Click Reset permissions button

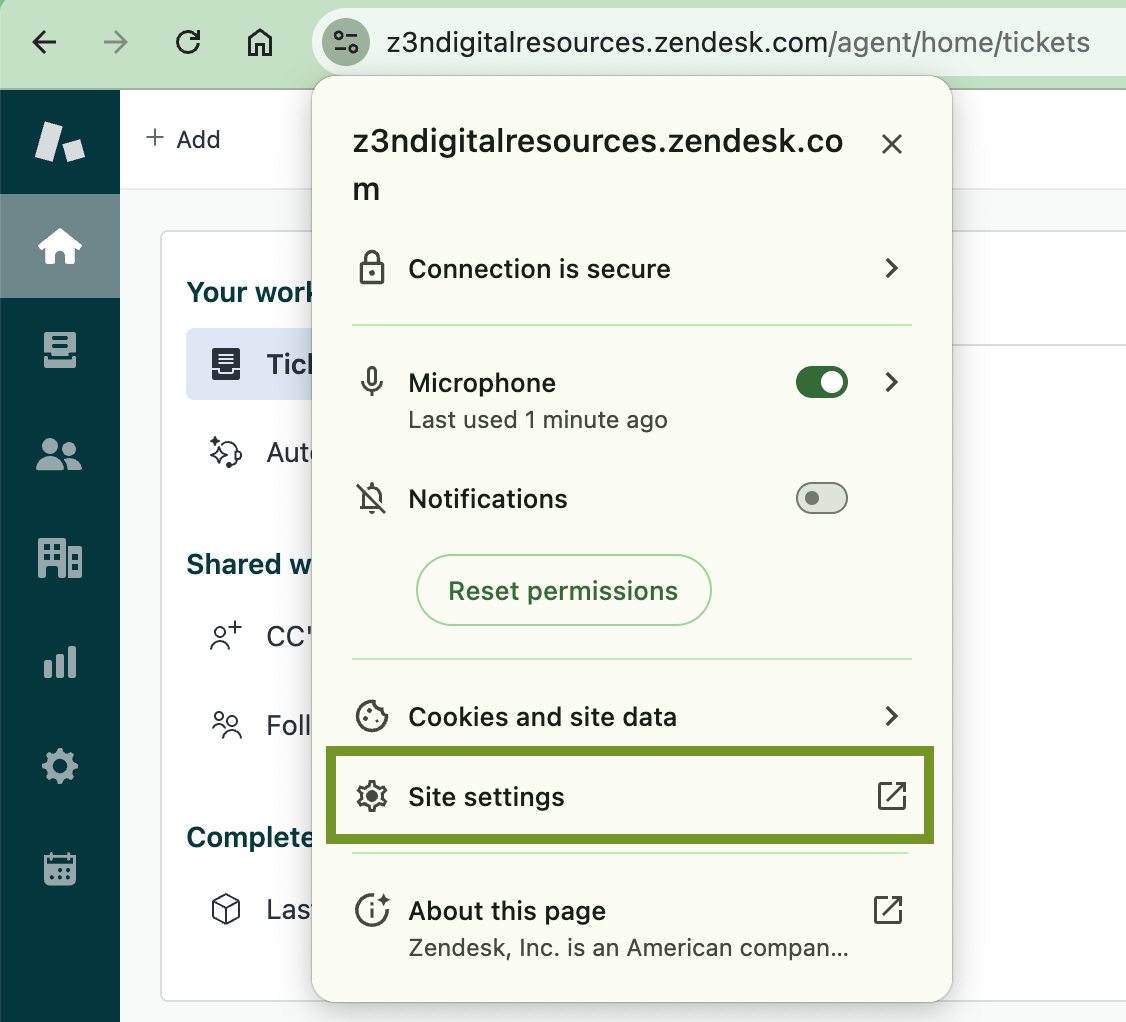coord(564,590)
